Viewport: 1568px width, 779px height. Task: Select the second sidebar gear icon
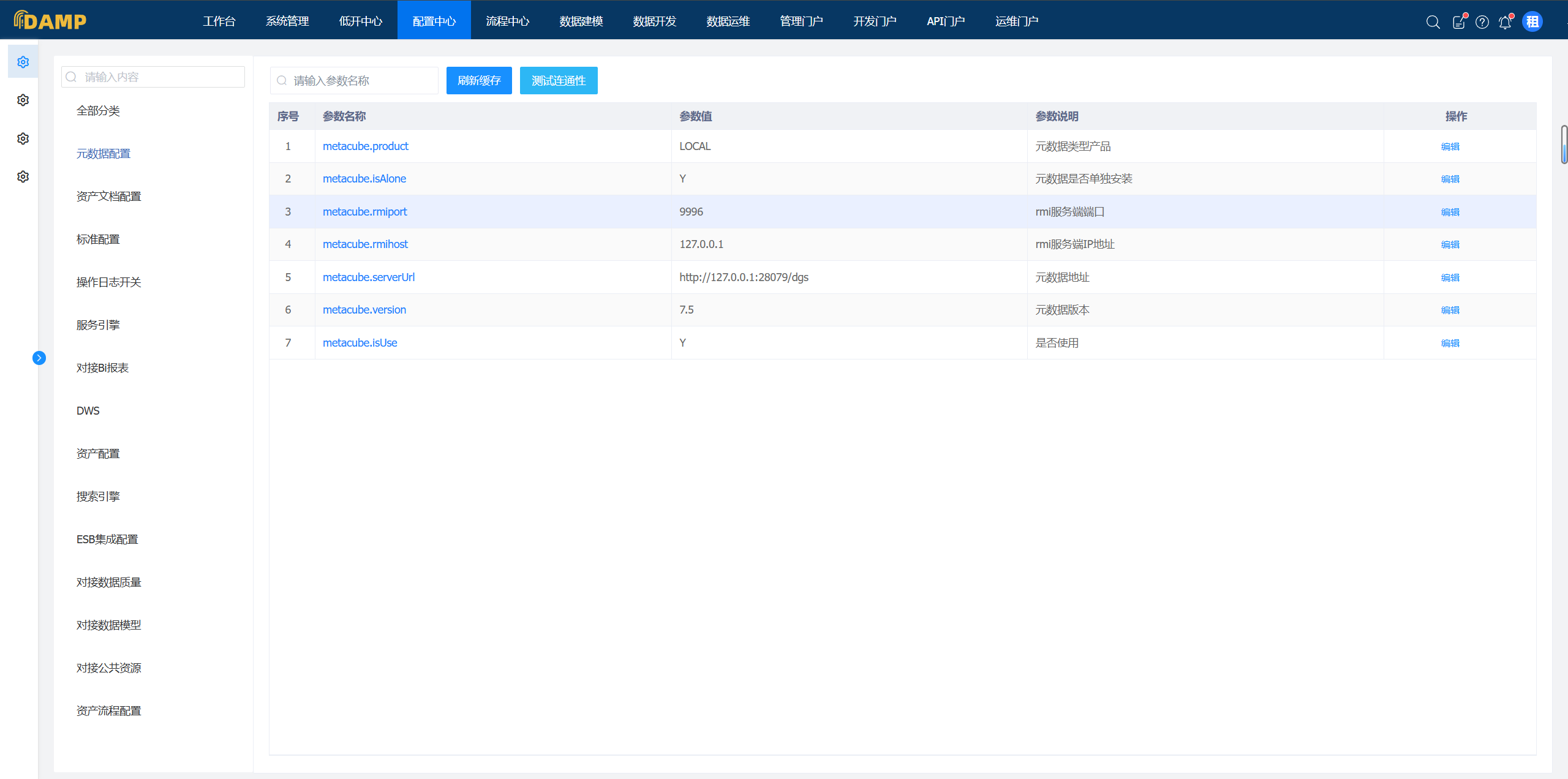(x=23, y=100)
